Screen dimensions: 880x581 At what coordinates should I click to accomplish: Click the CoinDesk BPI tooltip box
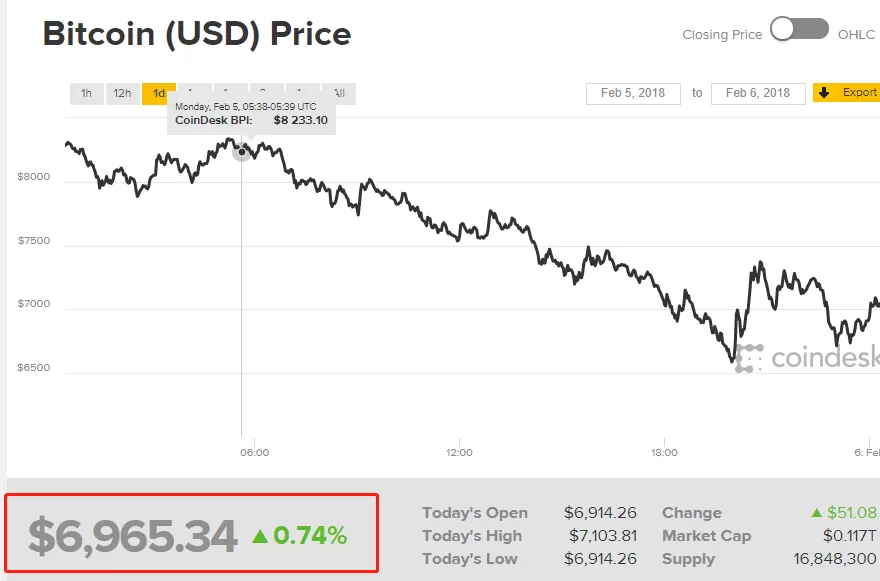[x=251, y=115]
